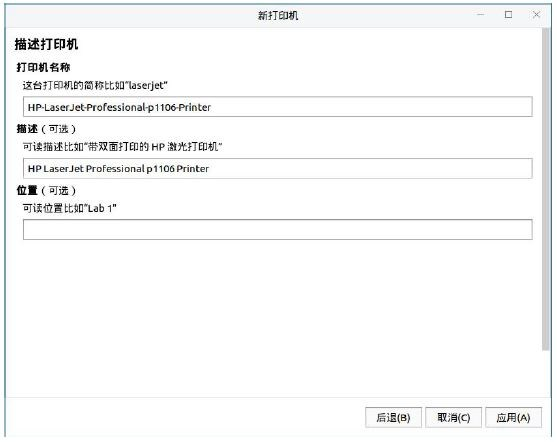This screenshot has height=442, width=557.
Task: Click the 取消(C) cancel button
Action: click(x=453, y=417)
